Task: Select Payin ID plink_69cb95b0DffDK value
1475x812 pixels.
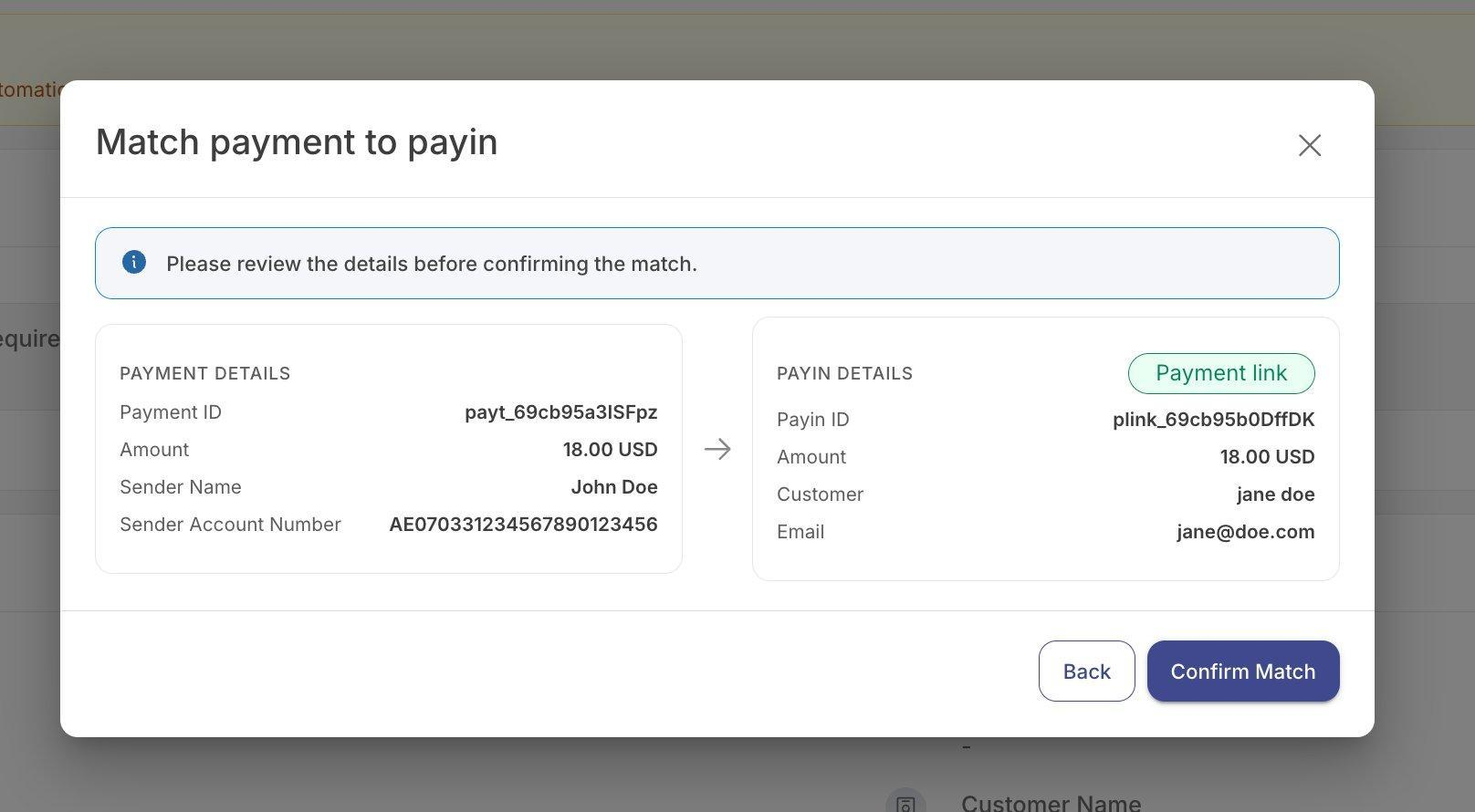Action: pos(1214,420)
